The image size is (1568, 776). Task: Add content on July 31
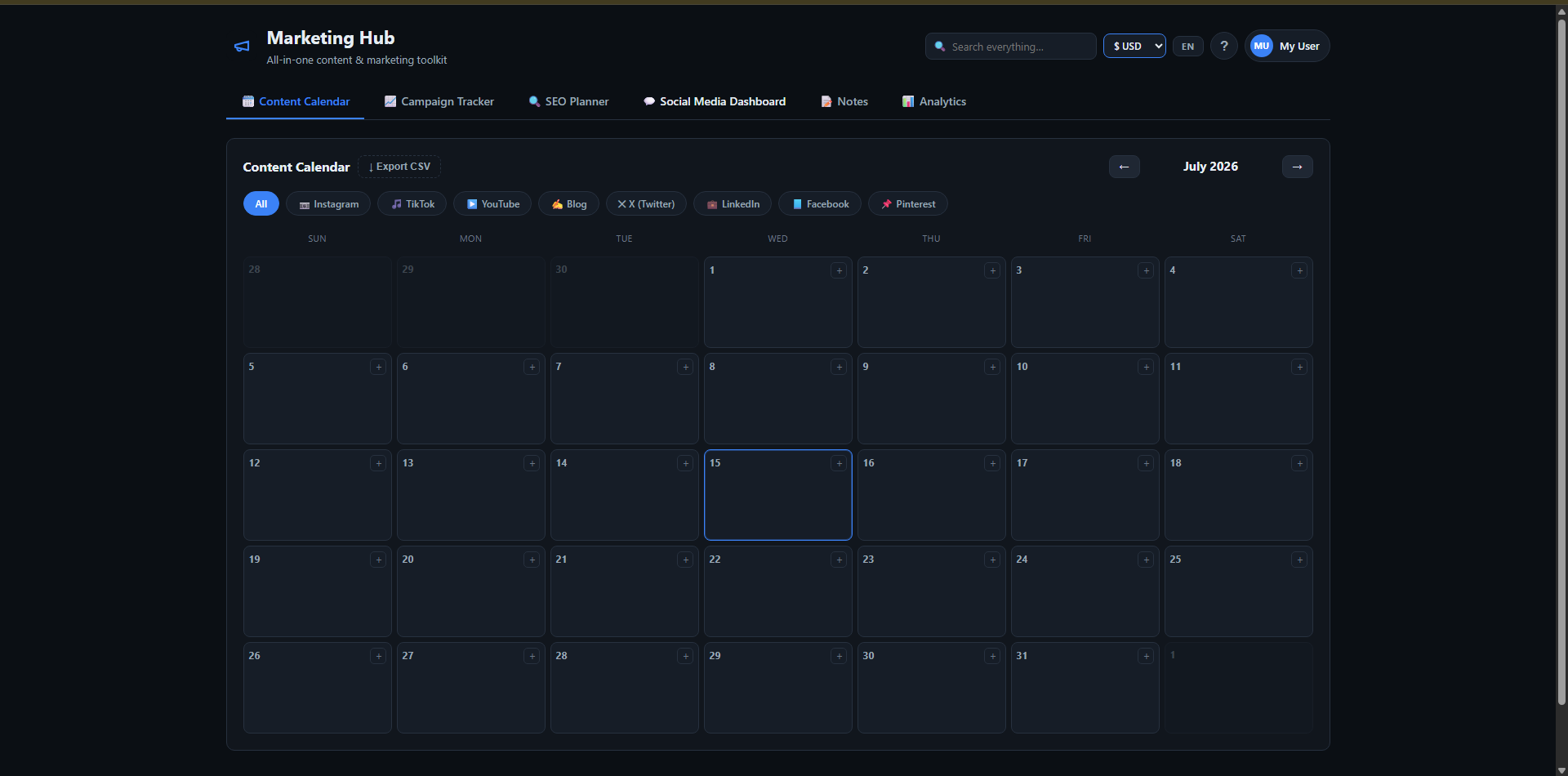pos(1146,656)
